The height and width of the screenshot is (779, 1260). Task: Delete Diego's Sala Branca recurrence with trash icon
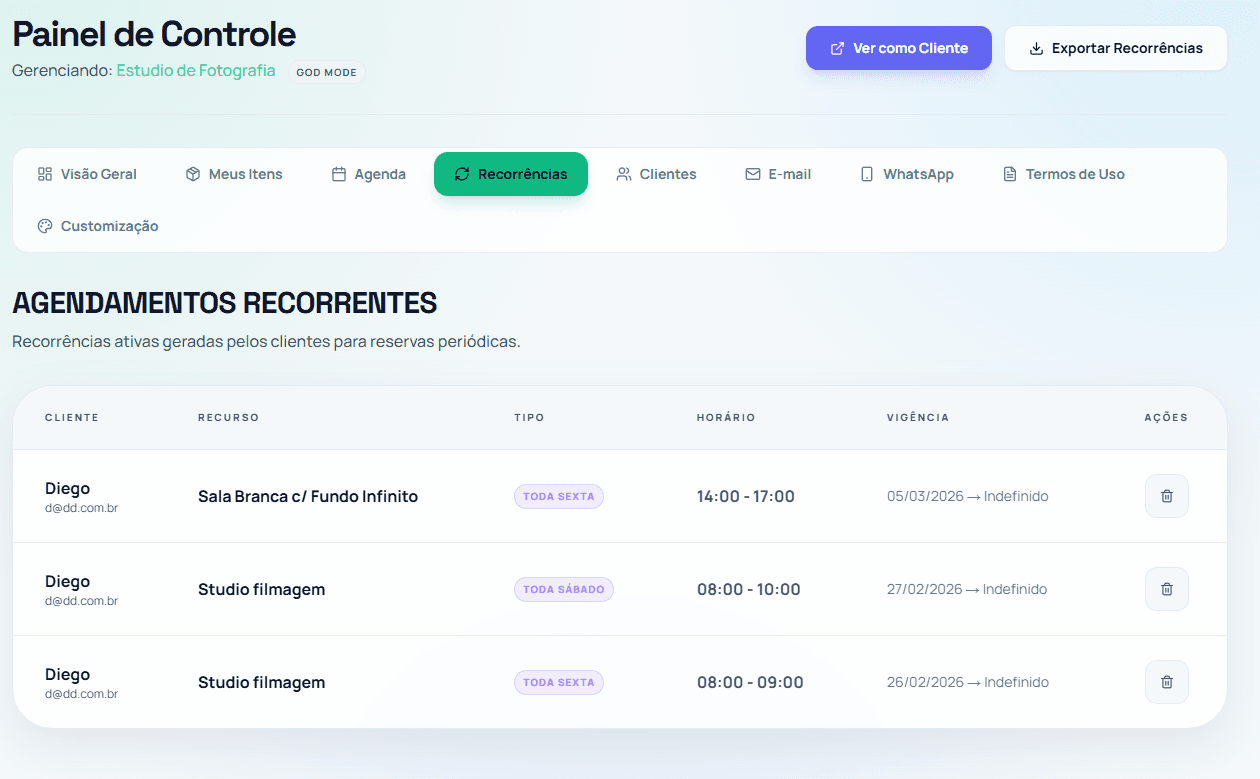pos(1166,496)
